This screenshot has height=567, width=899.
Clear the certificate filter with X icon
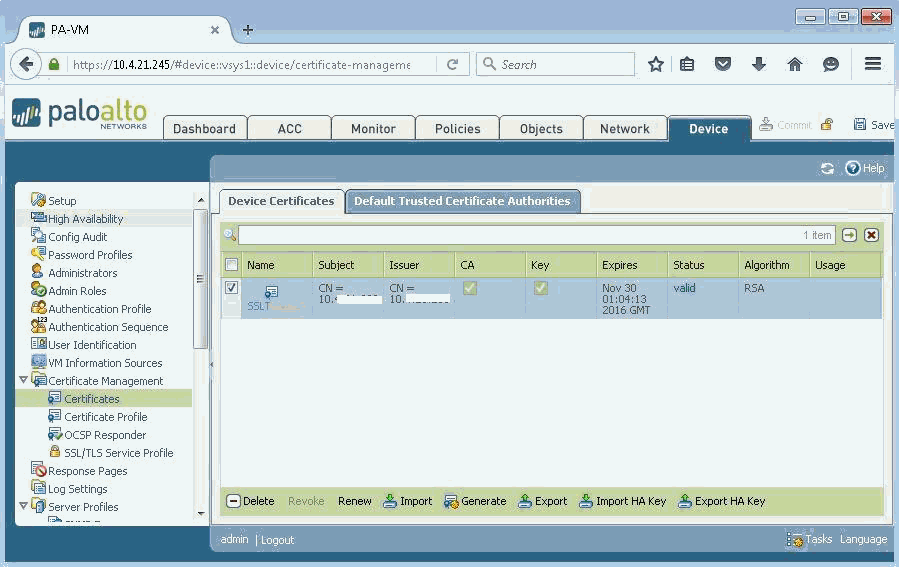point(871,235)
